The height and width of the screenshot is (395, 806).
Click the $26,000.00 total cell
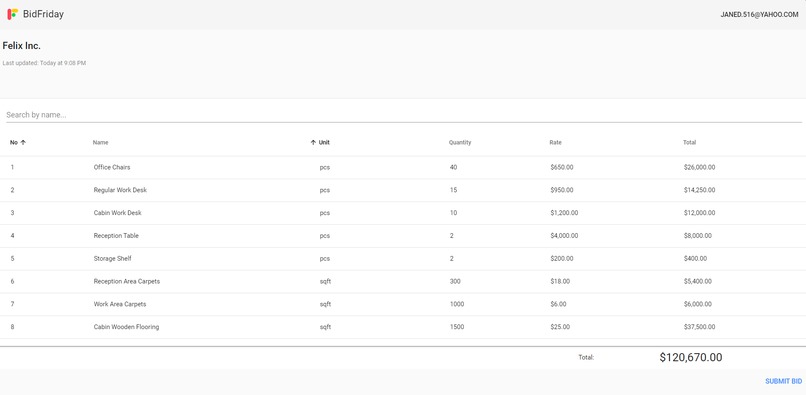point(699,167)
